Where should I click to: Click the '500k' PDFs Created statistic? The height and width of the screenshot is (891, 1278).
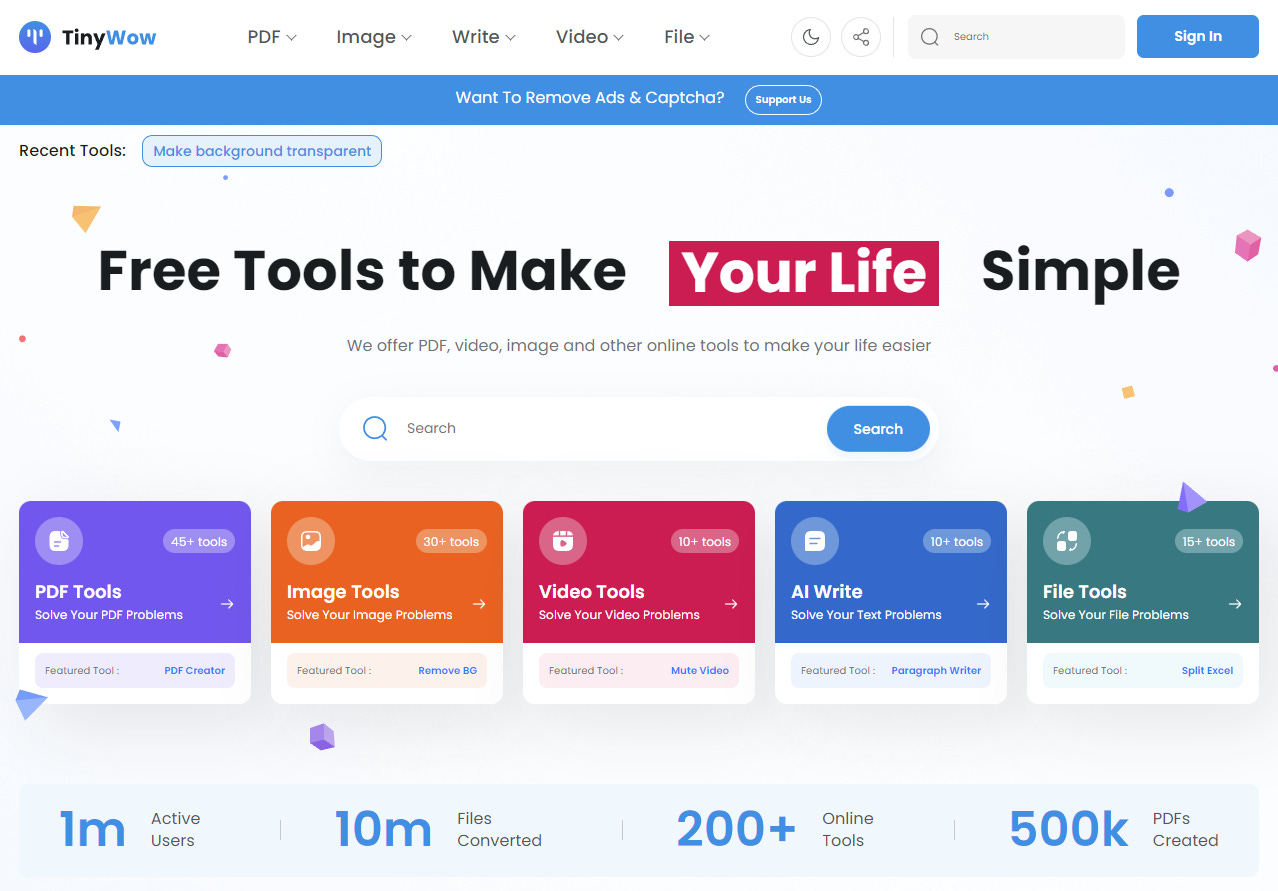click(1069, 829)
